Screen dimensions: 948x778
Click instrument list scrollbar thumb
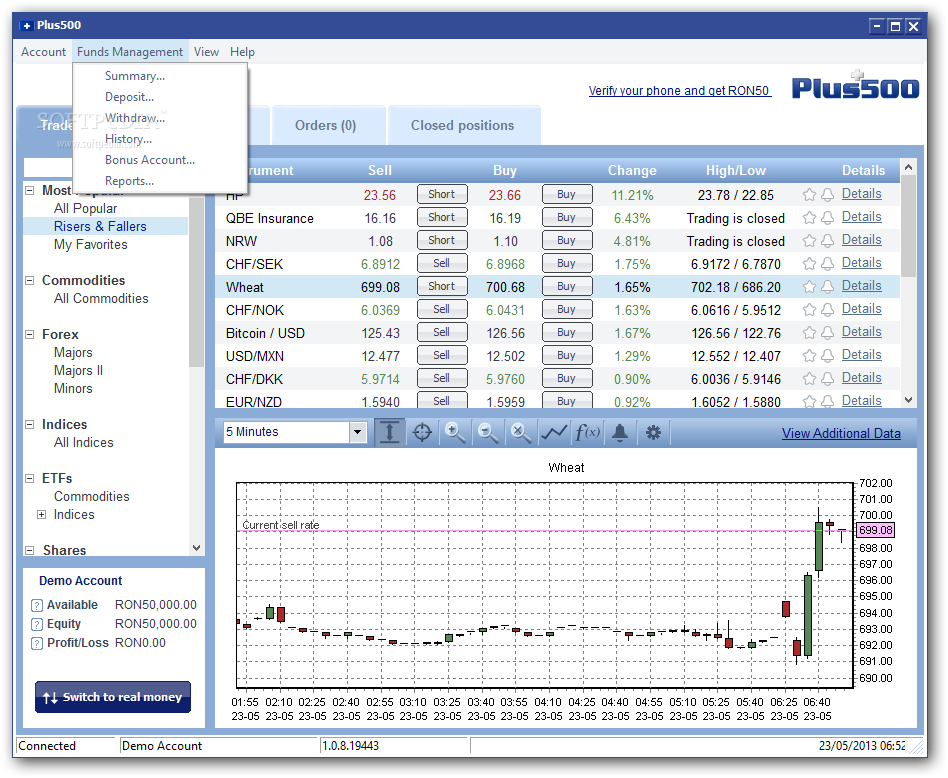pos(908,226)
